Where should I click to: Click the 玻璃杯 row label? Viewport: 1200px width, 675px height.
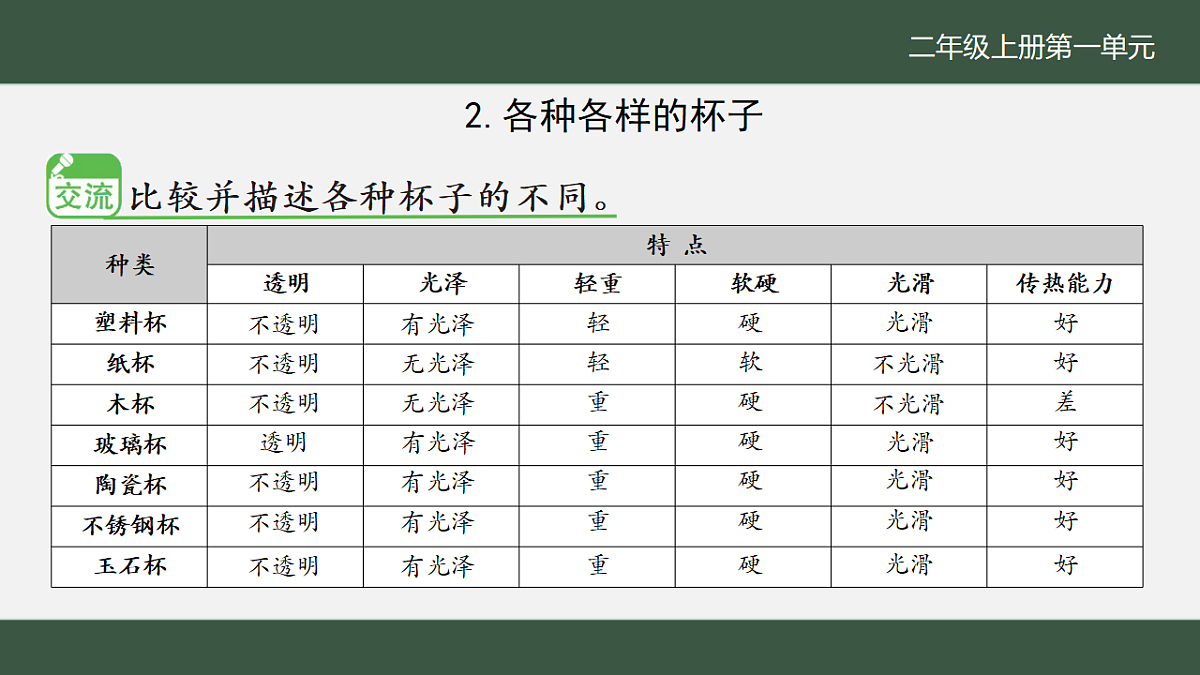coord(126,443)
